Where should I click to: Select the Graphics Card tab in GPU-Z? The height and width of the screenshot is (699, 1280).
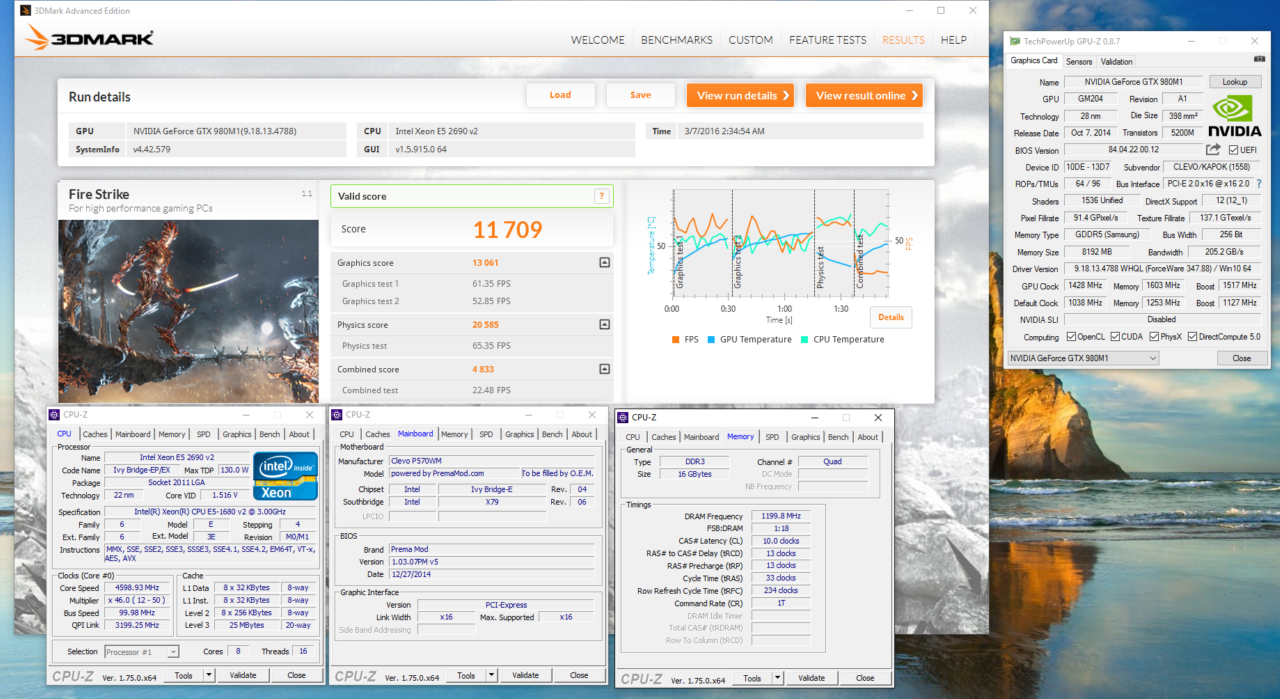point(1034,61)
